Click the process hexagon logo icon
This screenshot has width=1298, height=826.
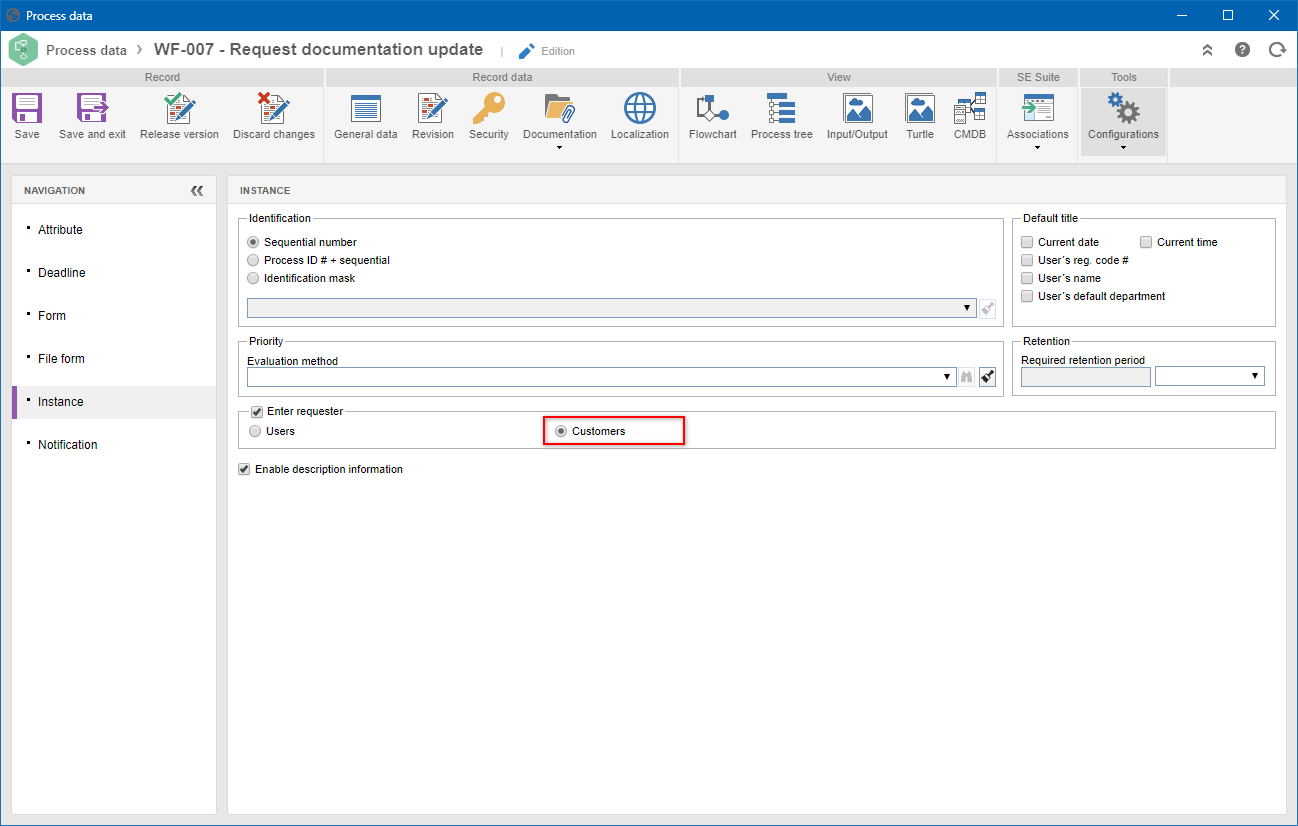pyautogui.click(x=23, y=49)
